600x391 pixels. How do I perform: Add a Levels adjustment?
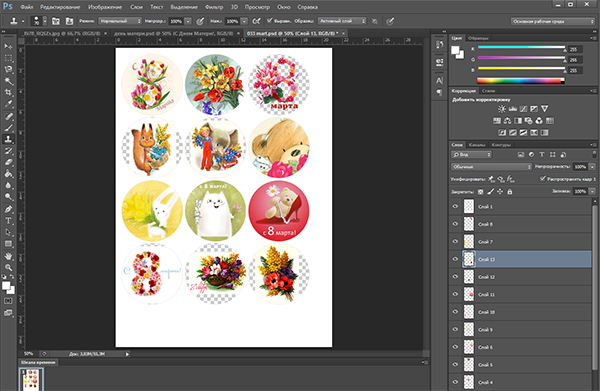[x=513, y=109]
